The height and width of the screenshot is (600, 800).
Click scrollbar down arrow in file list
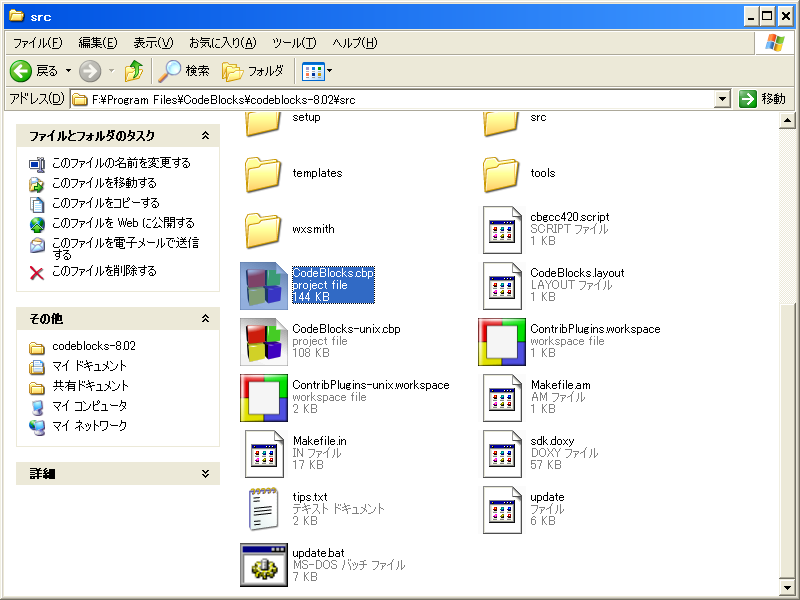pyautogui.click(x=787, y=587)
